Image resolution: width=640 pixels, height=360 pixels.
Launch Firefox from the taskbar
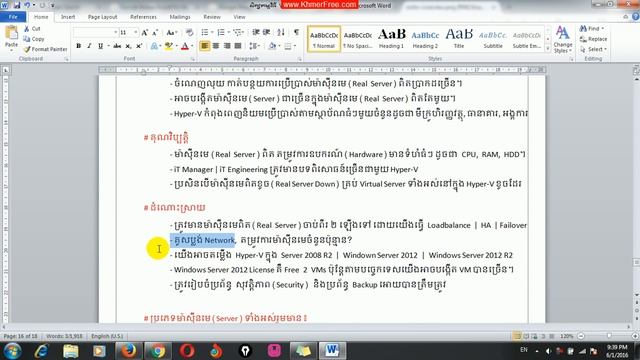pos(128,351)
